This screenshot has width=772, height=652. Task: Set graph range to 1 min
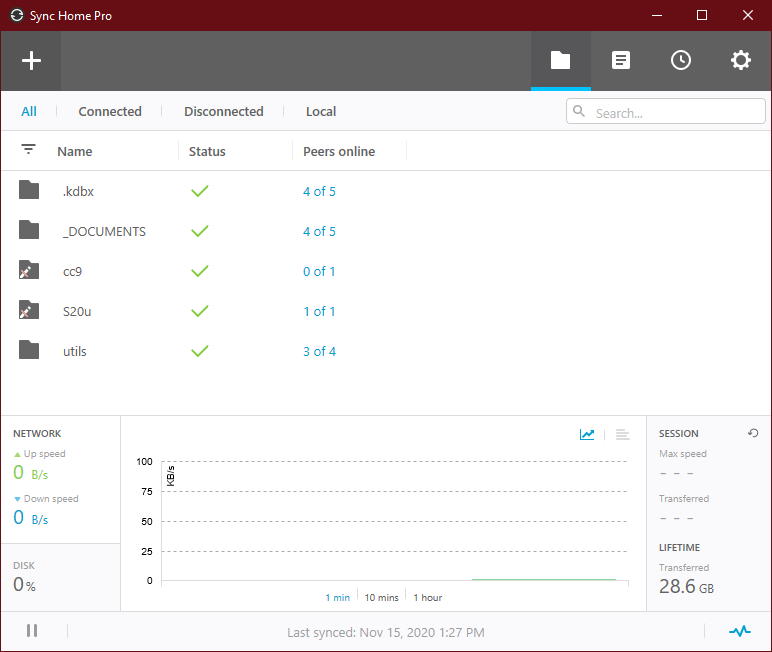[x=338, y=597]
